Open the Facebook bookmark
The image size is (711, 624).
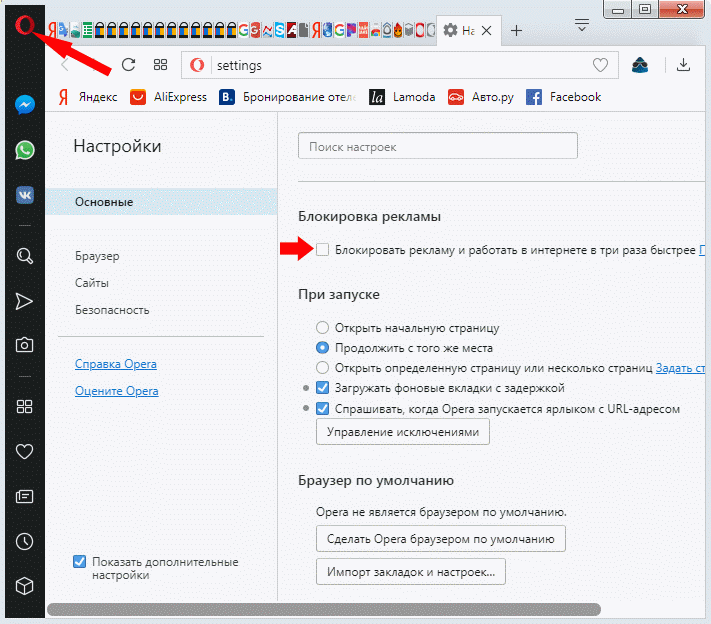click(564, 97)
